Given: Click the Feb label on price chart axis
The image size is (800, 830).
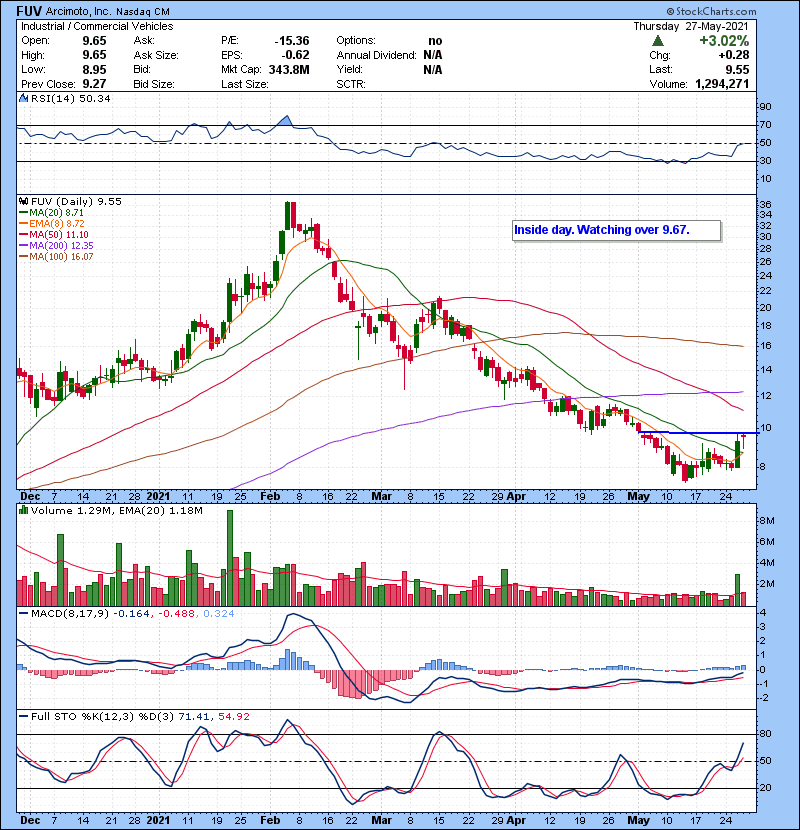Looking at the screenshot, I should point(270,497).
